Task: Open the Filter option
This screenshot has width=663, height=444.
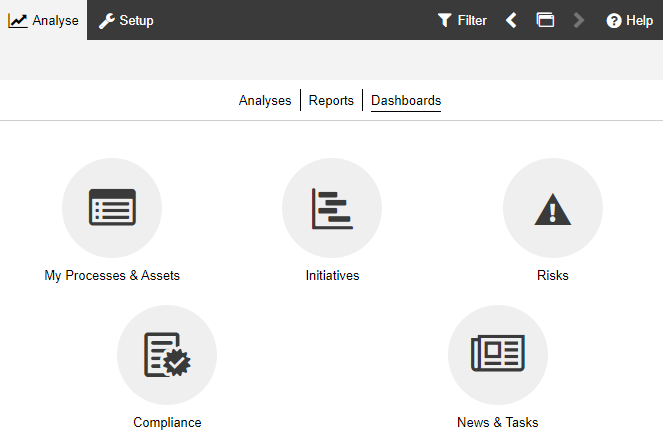Action: click(x=462, y=20)
